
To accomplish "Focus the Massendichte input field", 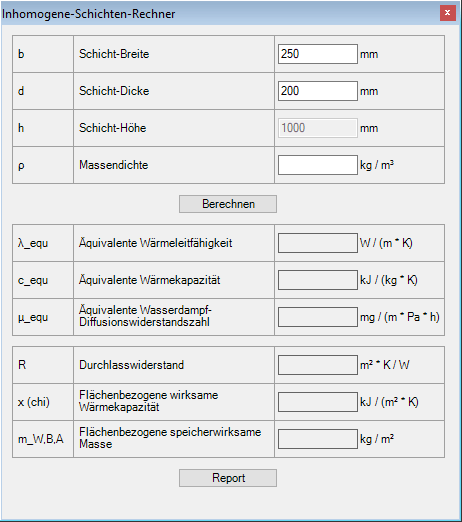I will pyautogui.click(x=318, y=165).
